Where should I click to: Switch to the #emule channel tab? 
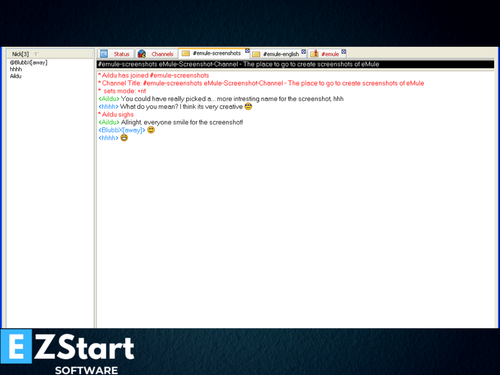[x=327, y=54]
